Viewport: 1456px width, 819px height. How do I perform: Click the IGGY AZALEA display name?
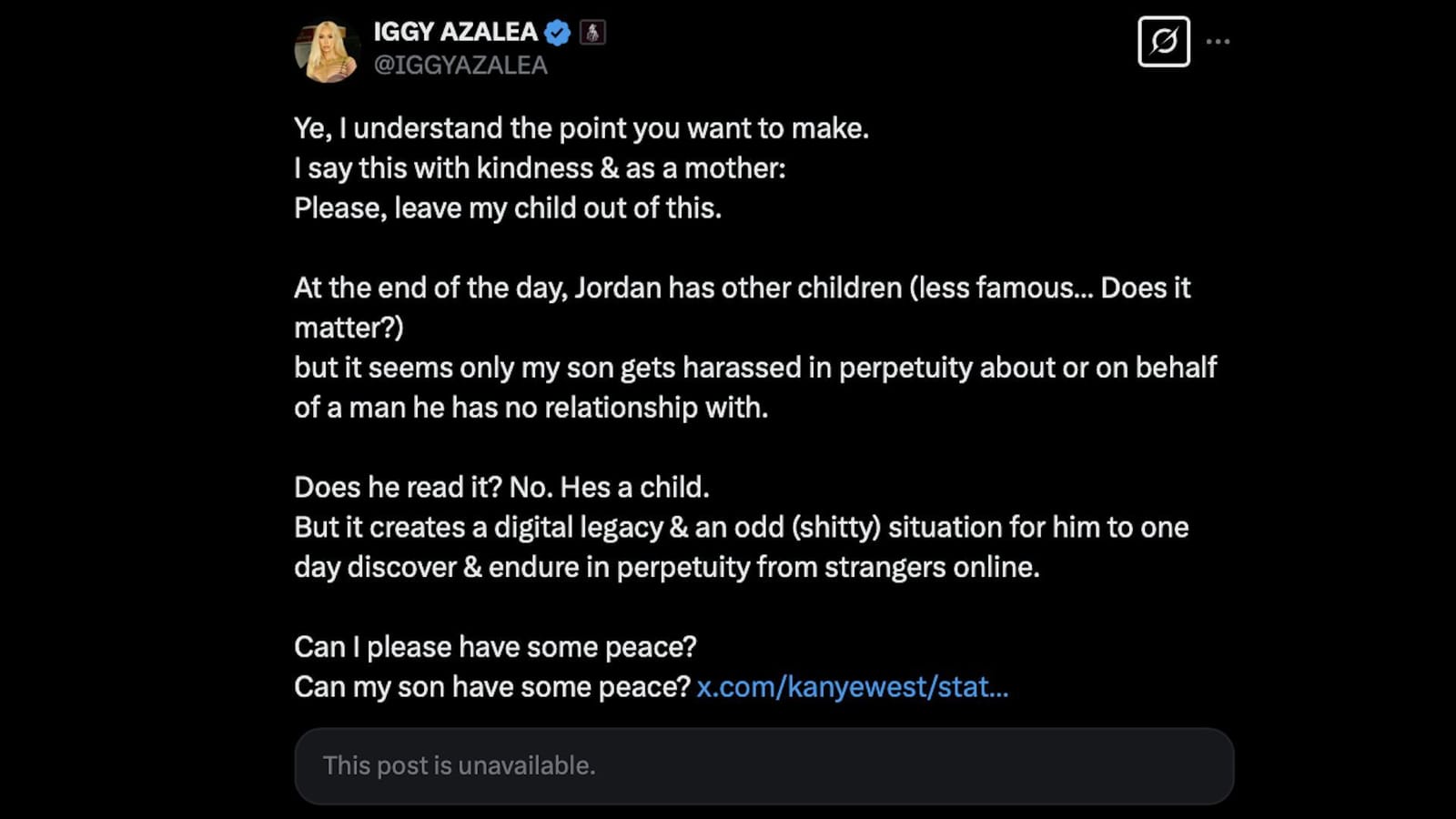point(455,32)
